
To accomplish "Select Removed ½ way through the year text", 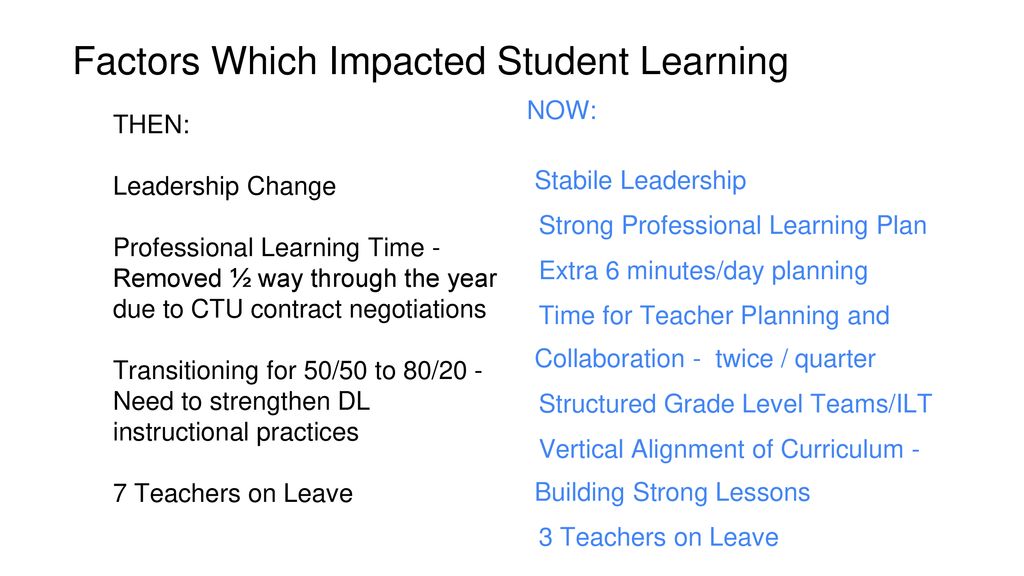I will click(305, 279).
